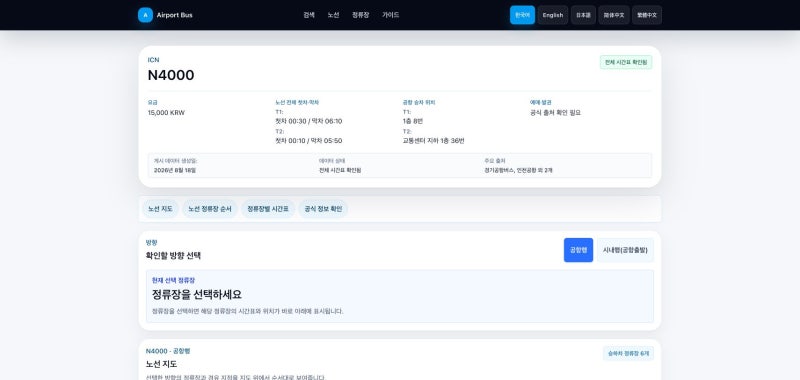800x380 pixels.
Task: Jump to 정류장별 시간표 section
Action: [268, 209]
